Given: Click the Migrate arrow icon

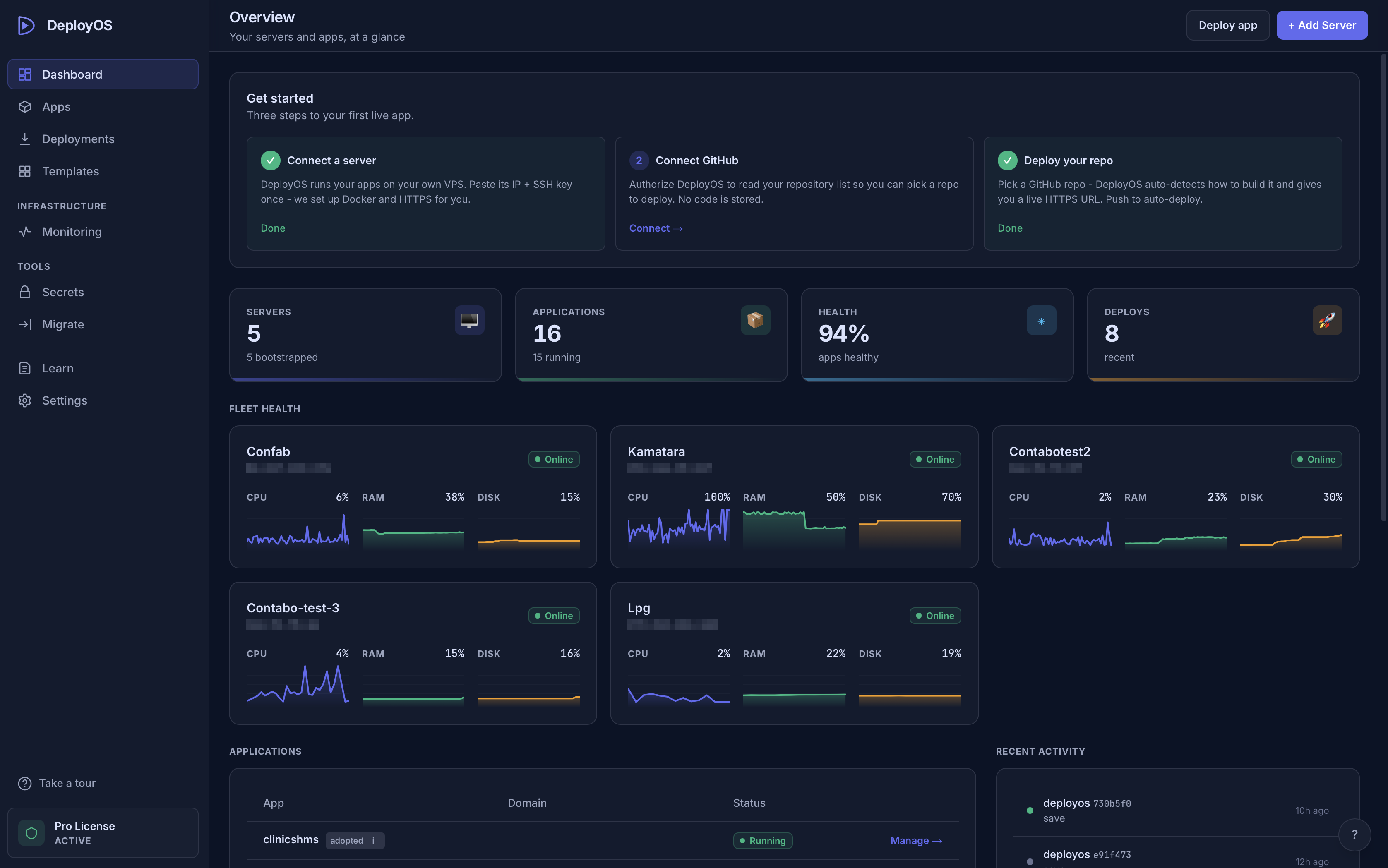Looking at the screenshot, I should coord(25,324).
